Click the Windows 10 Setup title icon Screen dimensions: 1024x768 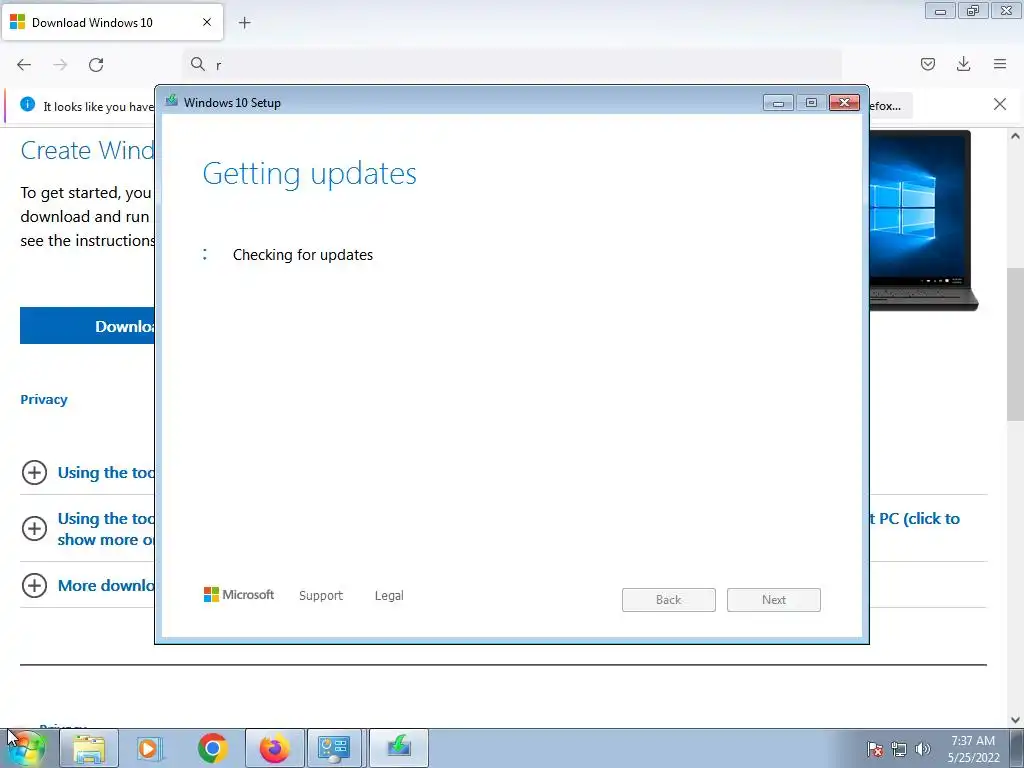pyautogui.click(x=172, y=101)
